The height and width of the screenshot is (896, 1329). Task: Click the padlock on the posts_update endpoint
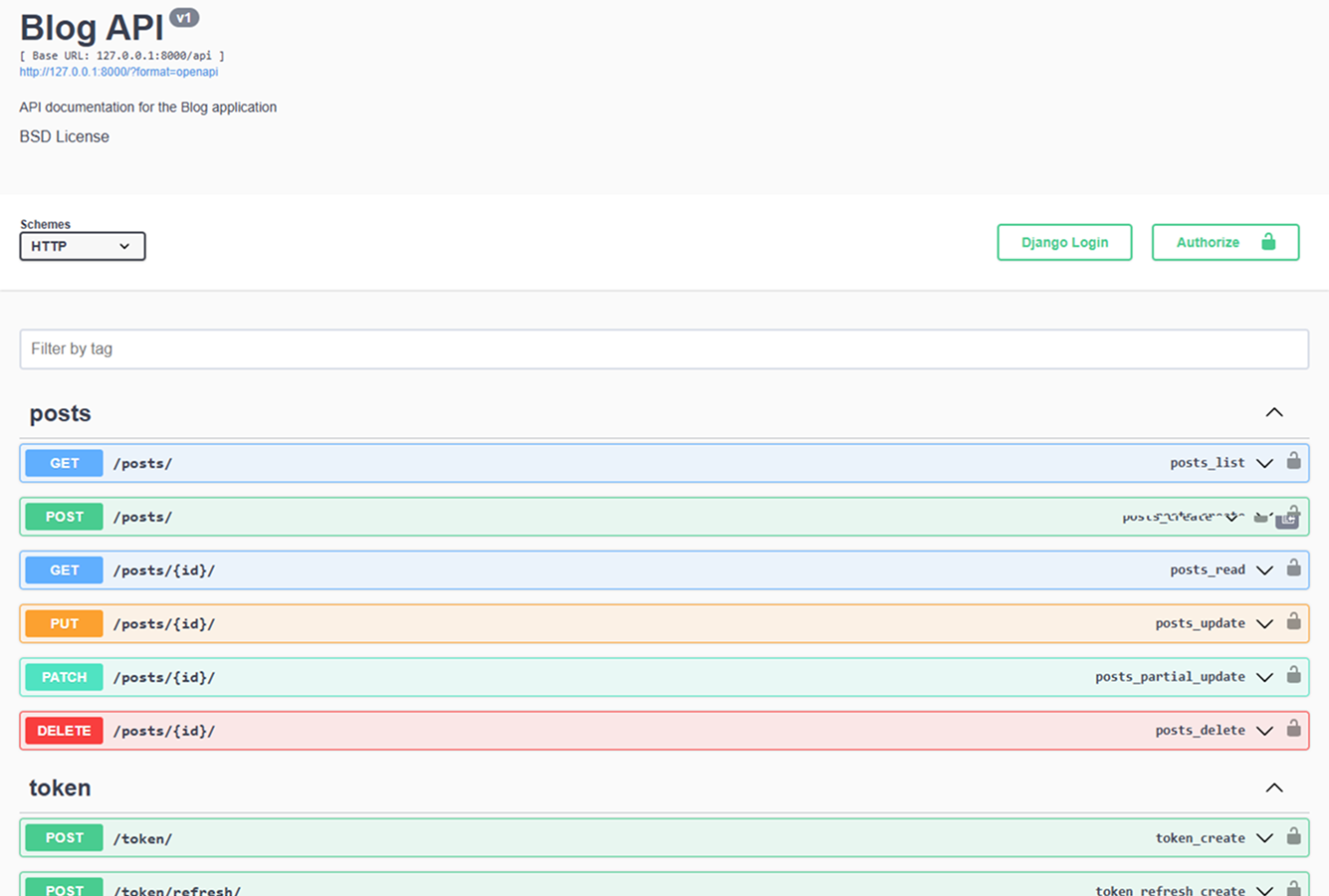(x=1293, y=622)
